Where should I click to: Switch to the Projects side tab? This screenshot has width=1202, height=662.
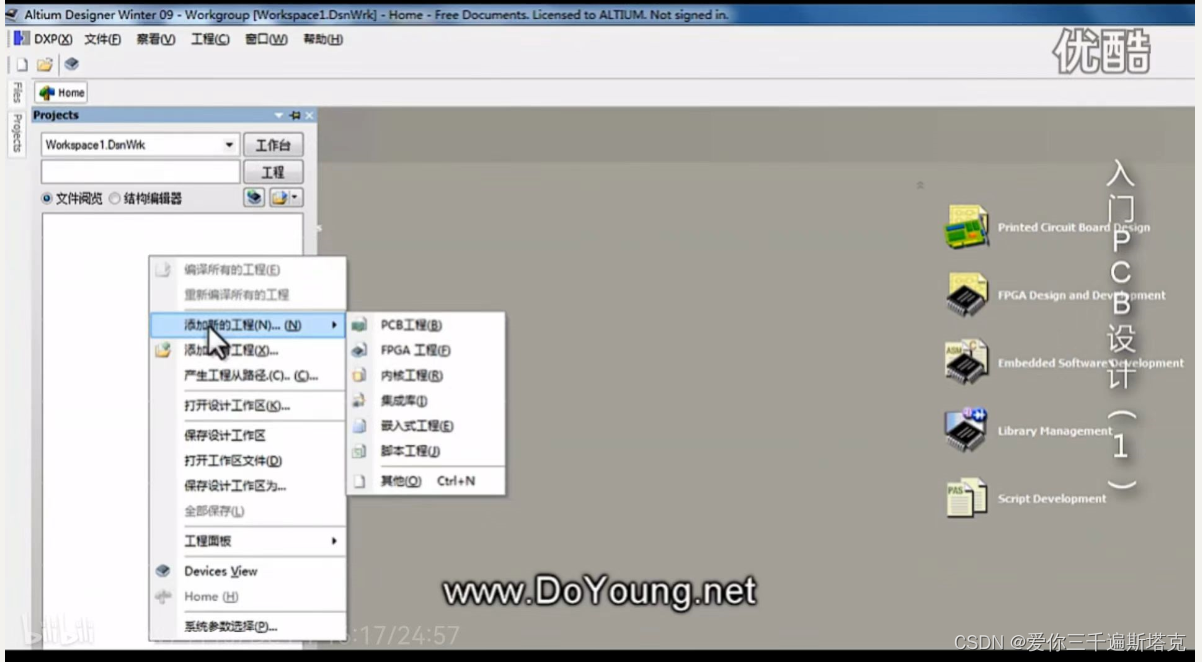[x=16, y=132]
